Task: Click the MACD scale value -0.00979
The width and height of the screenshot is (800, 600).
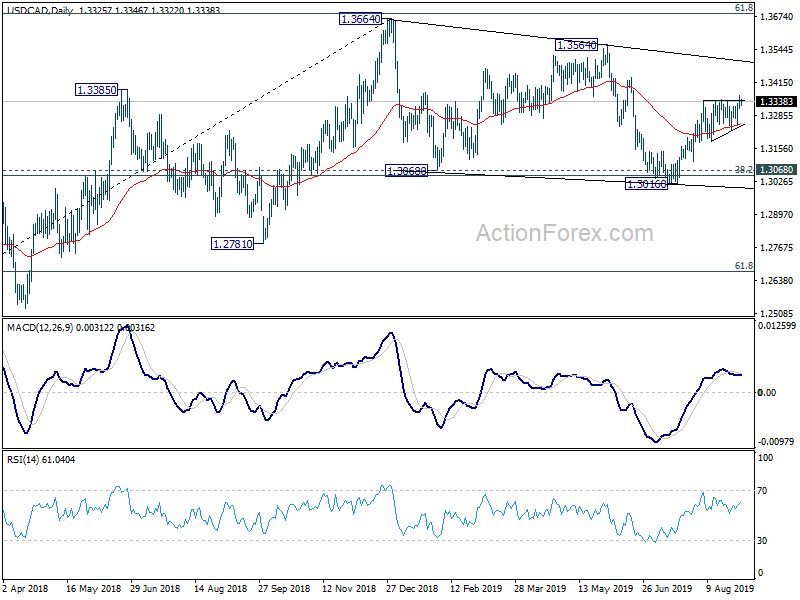Action: 777,441
